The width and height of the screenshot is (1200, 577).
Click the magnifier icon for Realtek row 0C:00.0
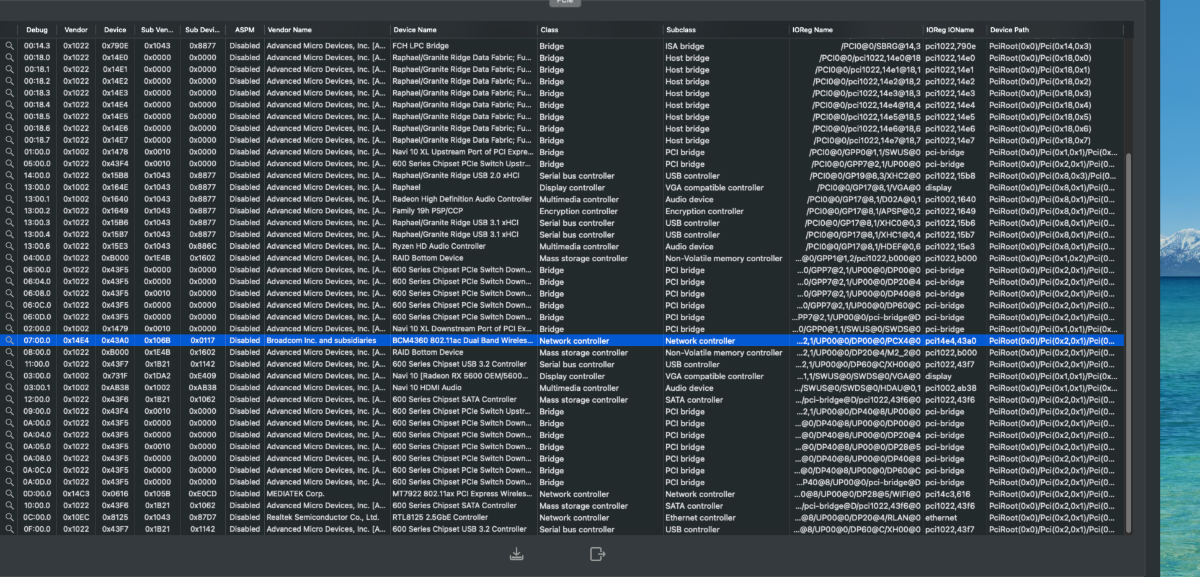[x=10, y=518]
